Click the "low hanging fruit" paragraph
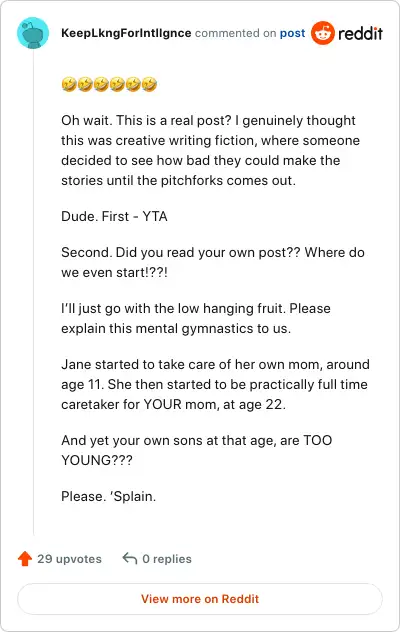Image resolution: width=400 pixels, height=632 pixels. click(x=196, y=318)
